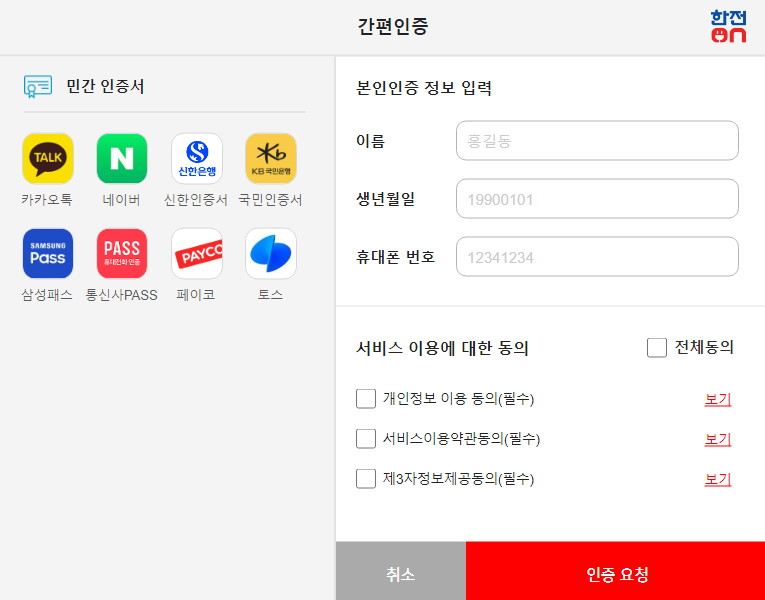Click the 간편인증 title text
Viewport: 765px width, 600px height.
click(393, 26)
